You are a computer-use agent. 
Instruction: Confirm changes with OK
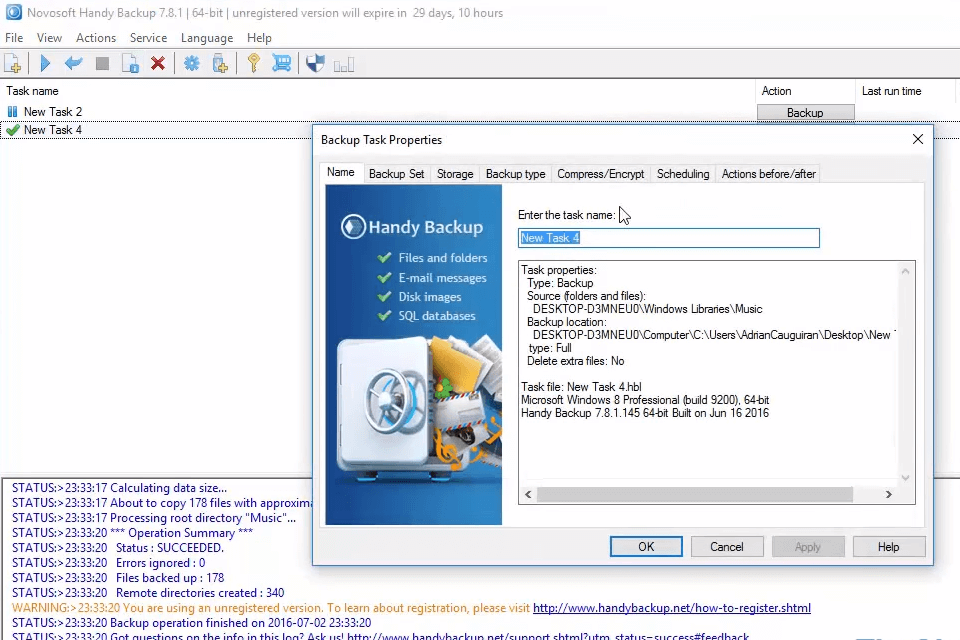tap(646, 546)
